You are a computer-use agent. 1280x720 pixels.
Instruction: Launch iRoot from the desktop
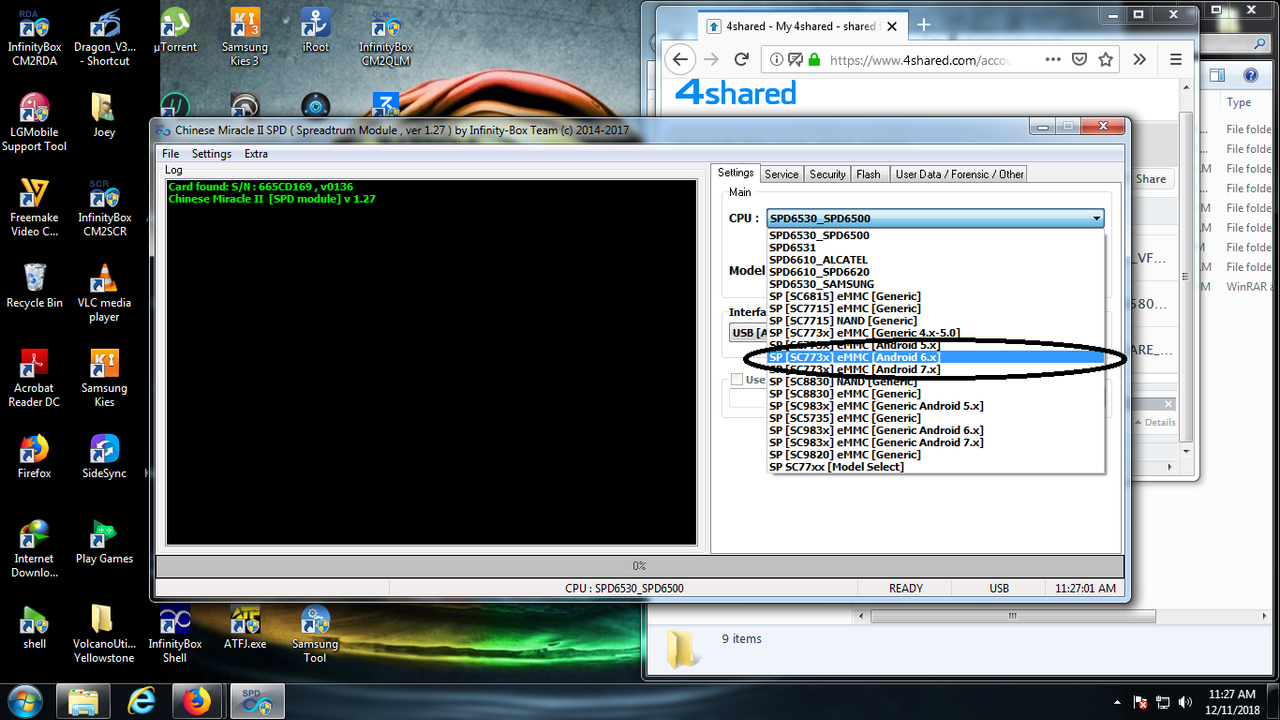click(x=315, y=30)
